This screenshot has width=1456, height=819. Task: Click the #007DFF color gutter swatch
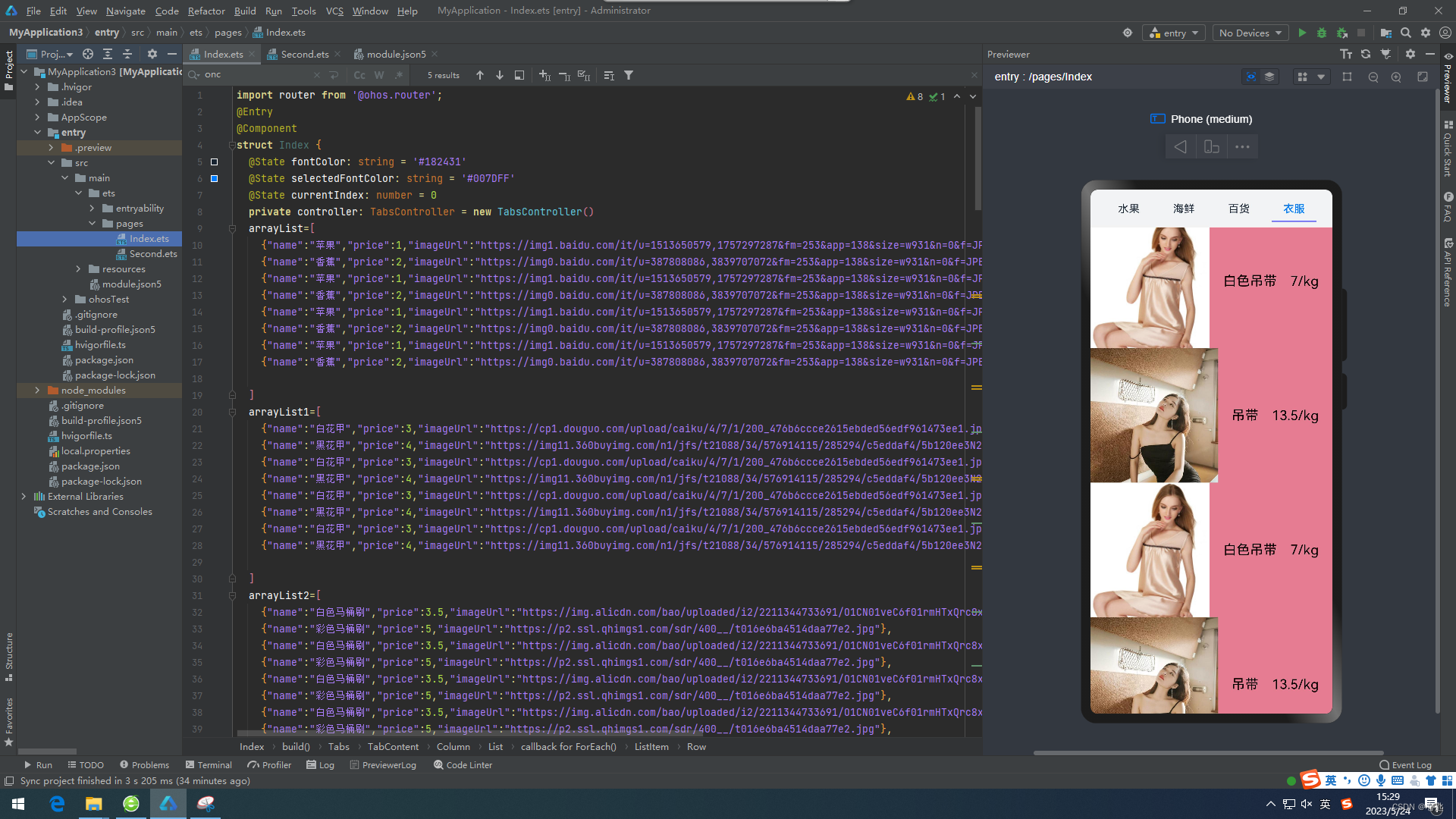(x=214, y=178)
